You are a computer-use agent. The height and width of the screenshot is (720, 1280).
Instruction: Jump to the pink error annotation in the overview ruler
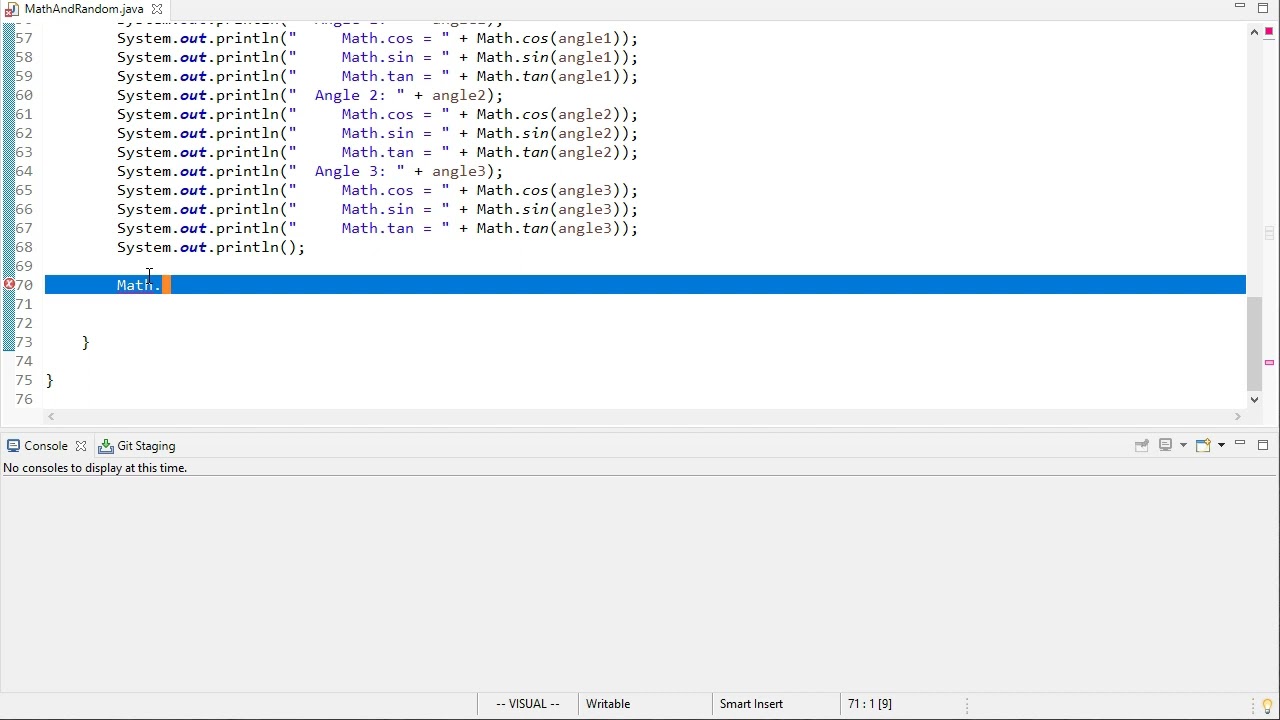(1269, 363)
